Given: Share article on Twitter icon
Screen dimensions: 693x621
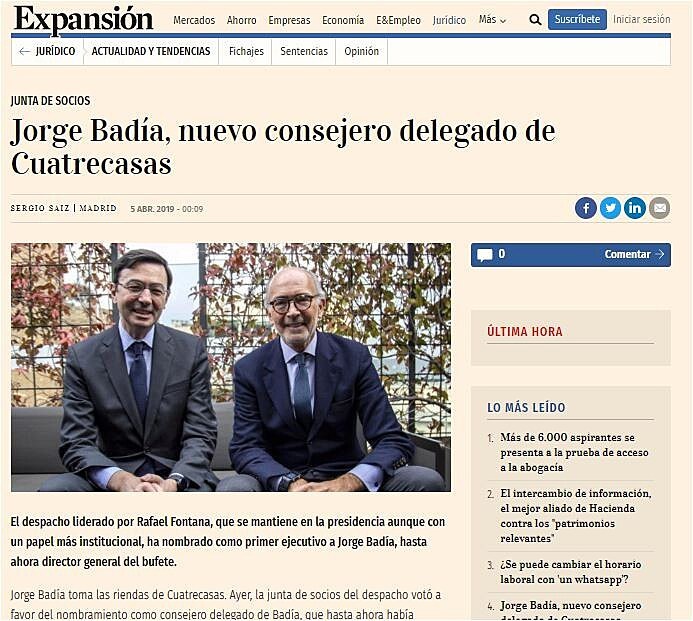Looking at the screenshot, I should [610, 208].
